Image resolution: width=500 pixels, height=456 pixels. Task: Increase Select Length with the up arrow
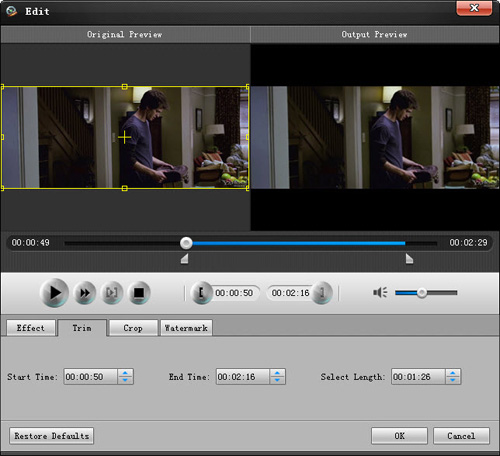point(453,373)
